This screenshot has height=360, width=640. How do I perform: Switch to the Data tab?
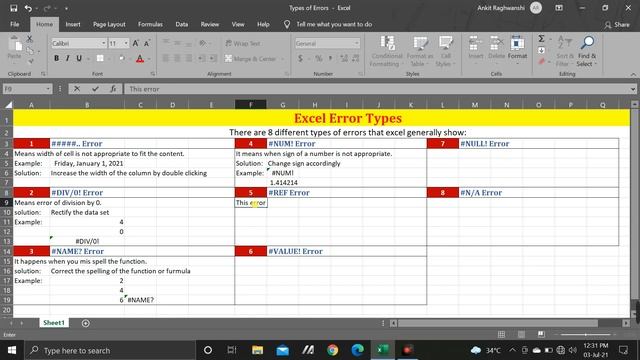[182, 24]
